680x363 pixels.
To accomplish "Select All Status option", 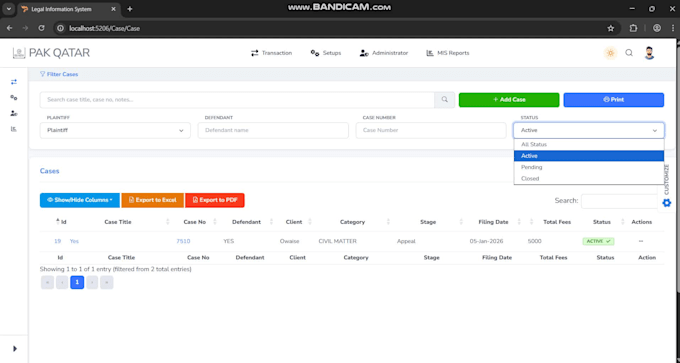I will tap(589, 144).
